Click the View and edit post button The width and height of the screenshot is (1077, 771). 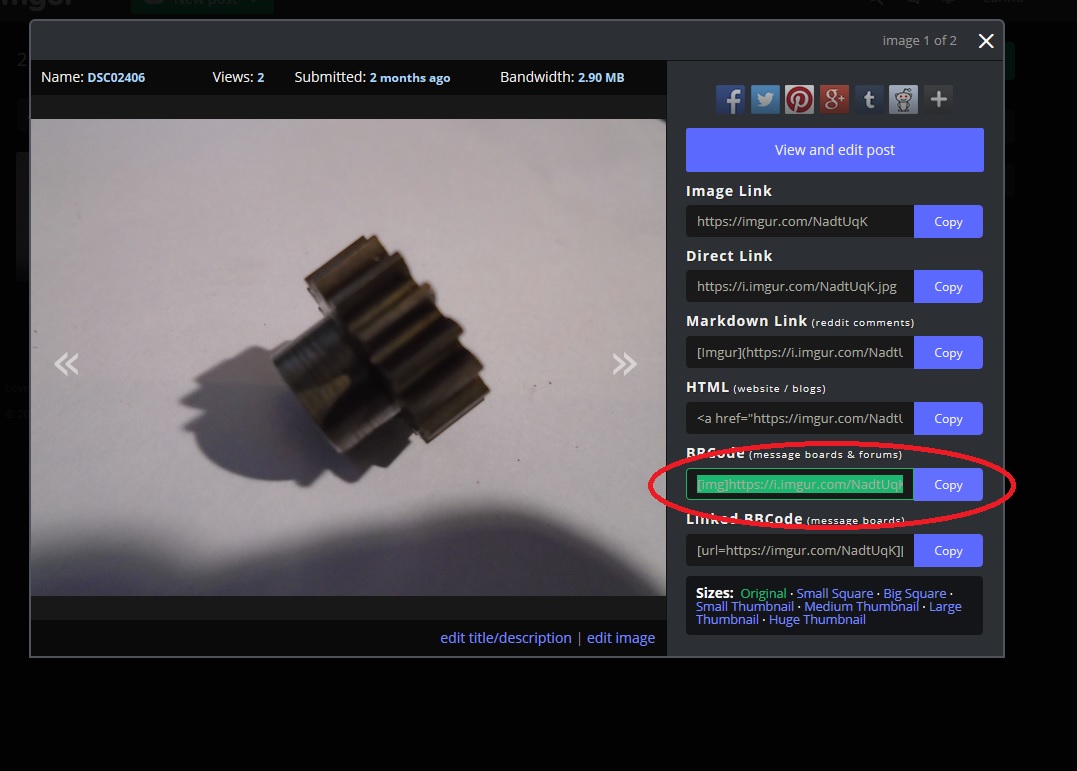tap(835, 150)
